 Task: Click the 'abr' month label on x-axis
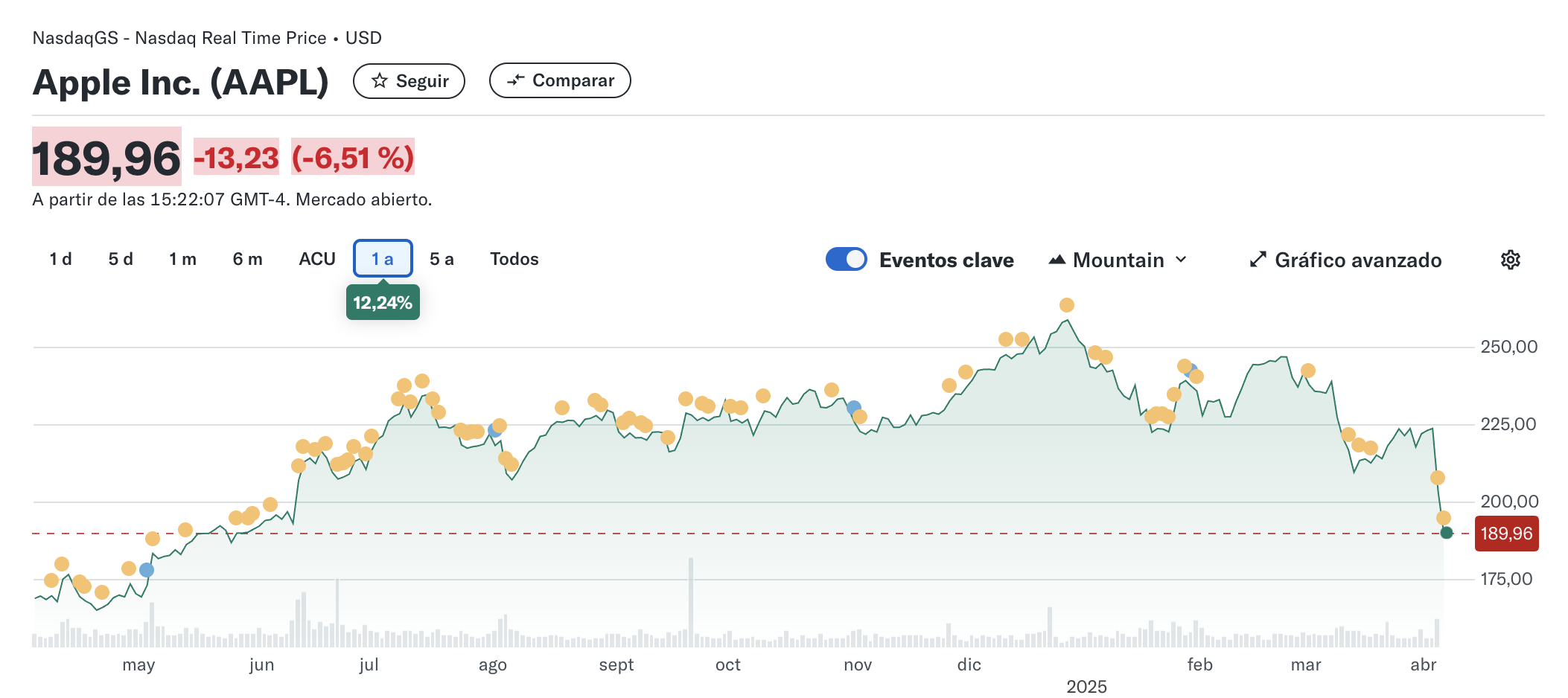[1424, 665]
